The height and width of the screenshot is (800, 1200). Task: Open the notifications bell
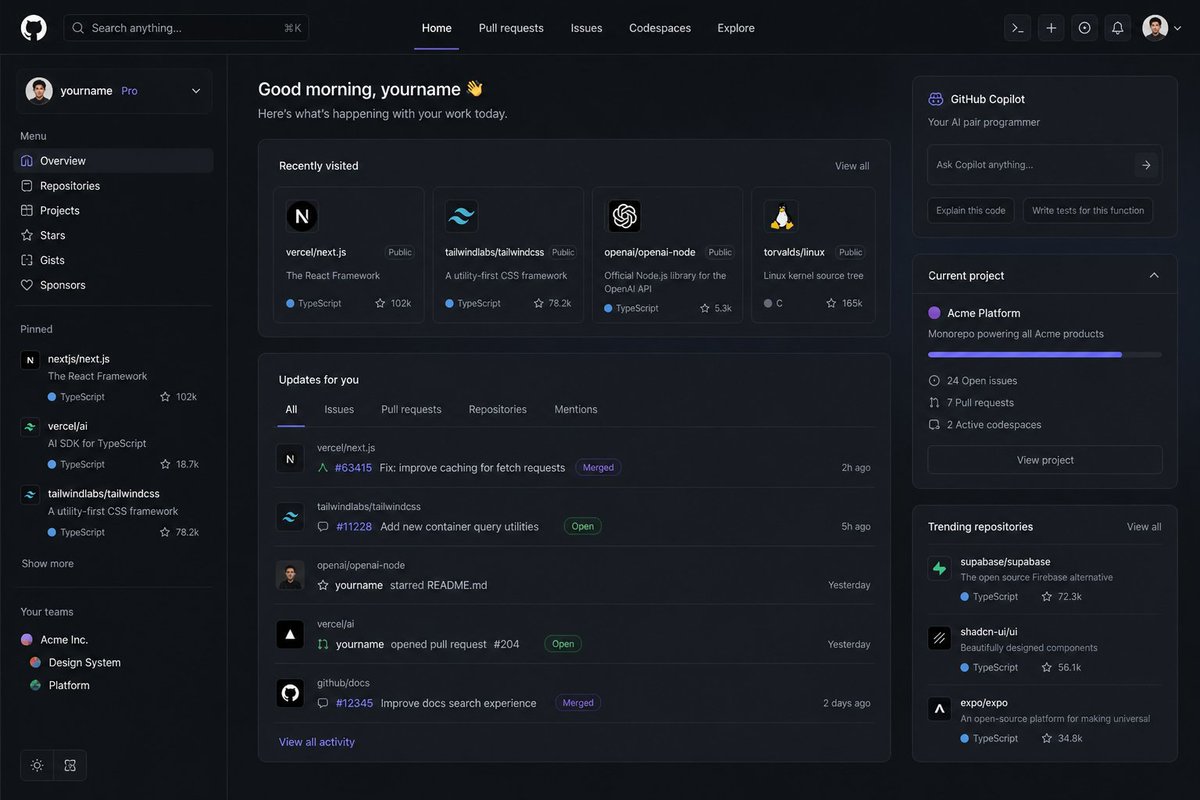(x=1118, y=28)
